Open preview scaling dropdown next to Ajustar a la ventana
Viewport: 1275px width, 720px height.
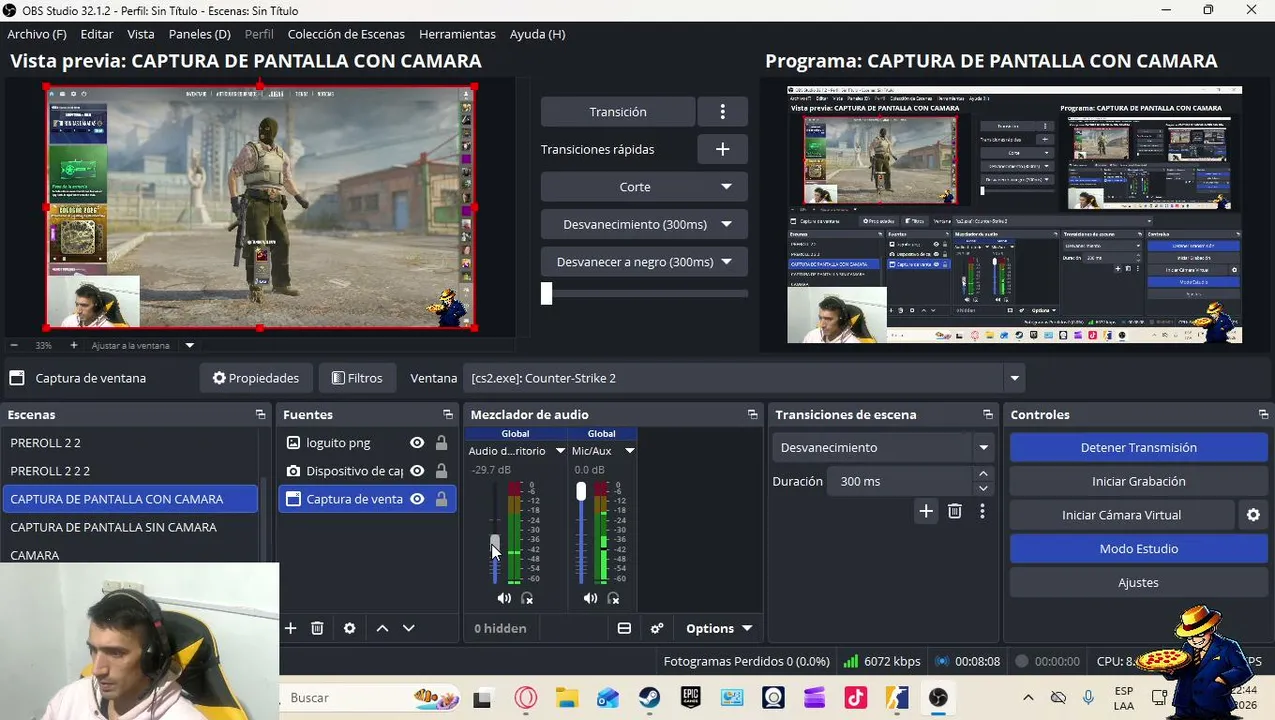pyautogui.click(x=189, y=345)
